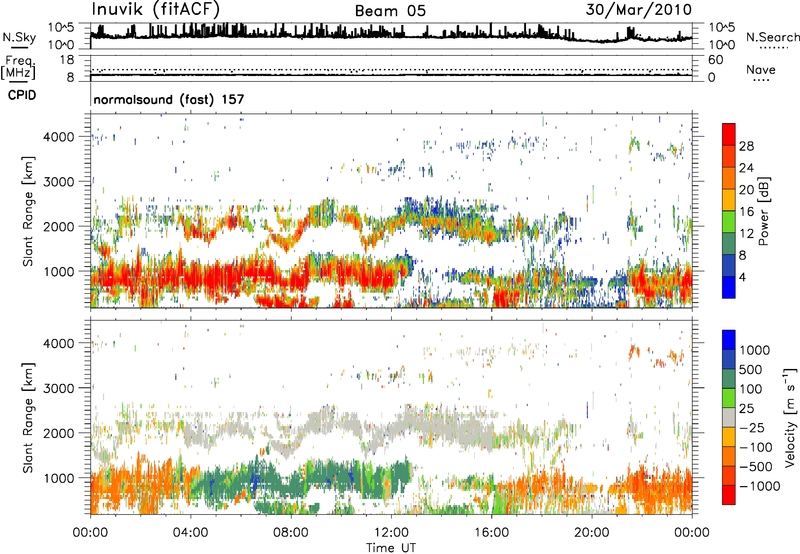Click the blue bottom segment of power colorbar

point(729,287)
